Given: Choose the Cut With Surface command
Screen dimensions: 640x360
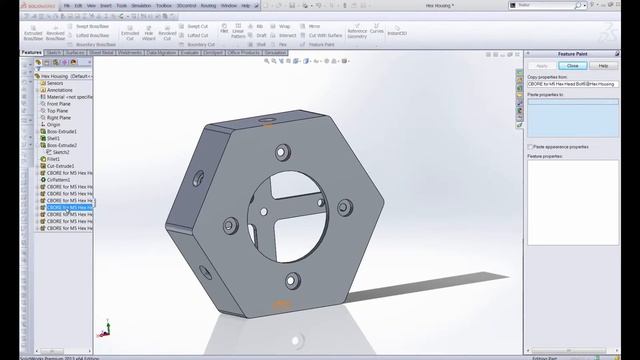Looking at the screenshot, I should (x=321, y=36).
